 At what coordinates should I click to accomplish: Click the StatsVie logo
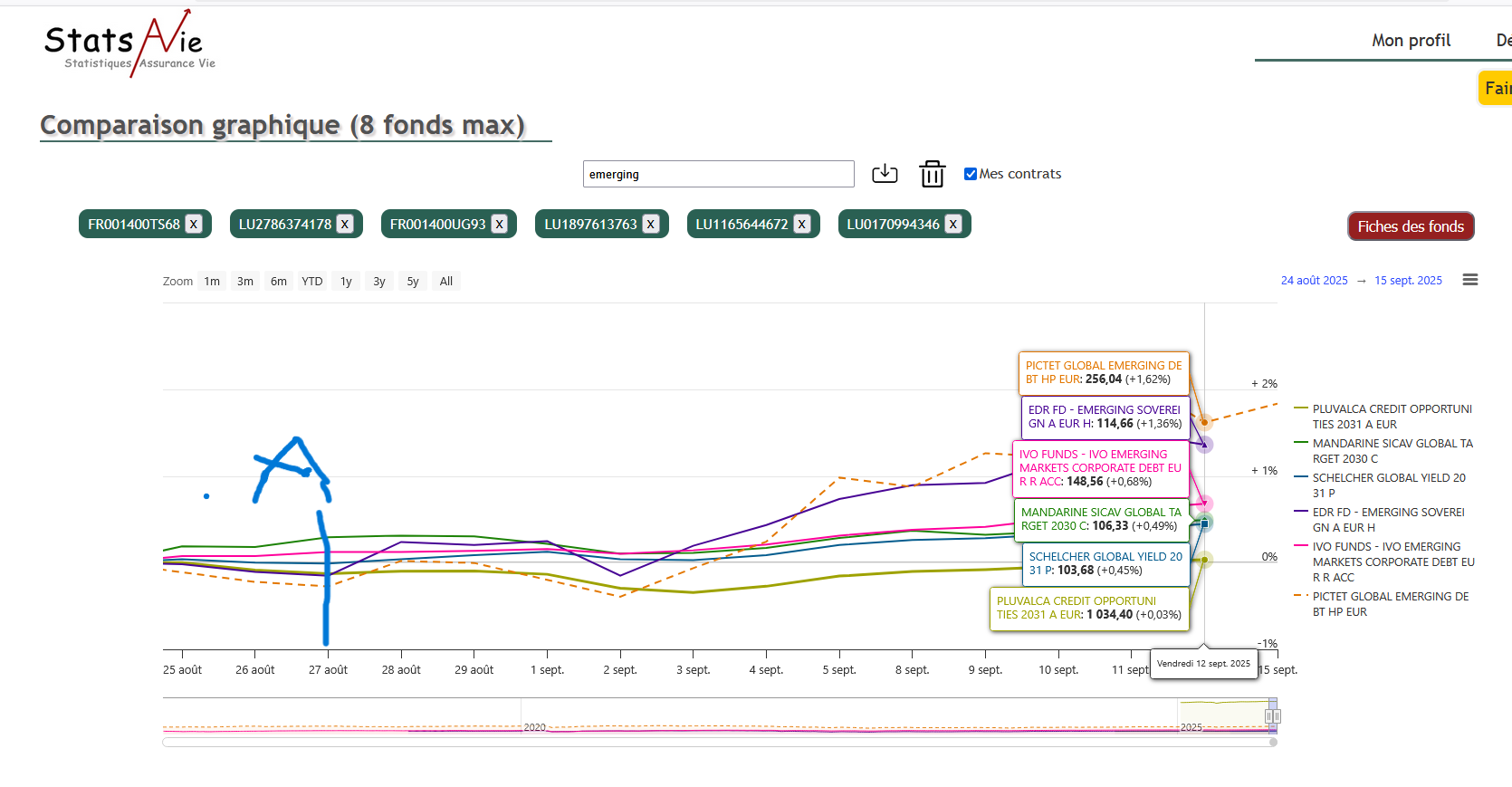[129, 43]
